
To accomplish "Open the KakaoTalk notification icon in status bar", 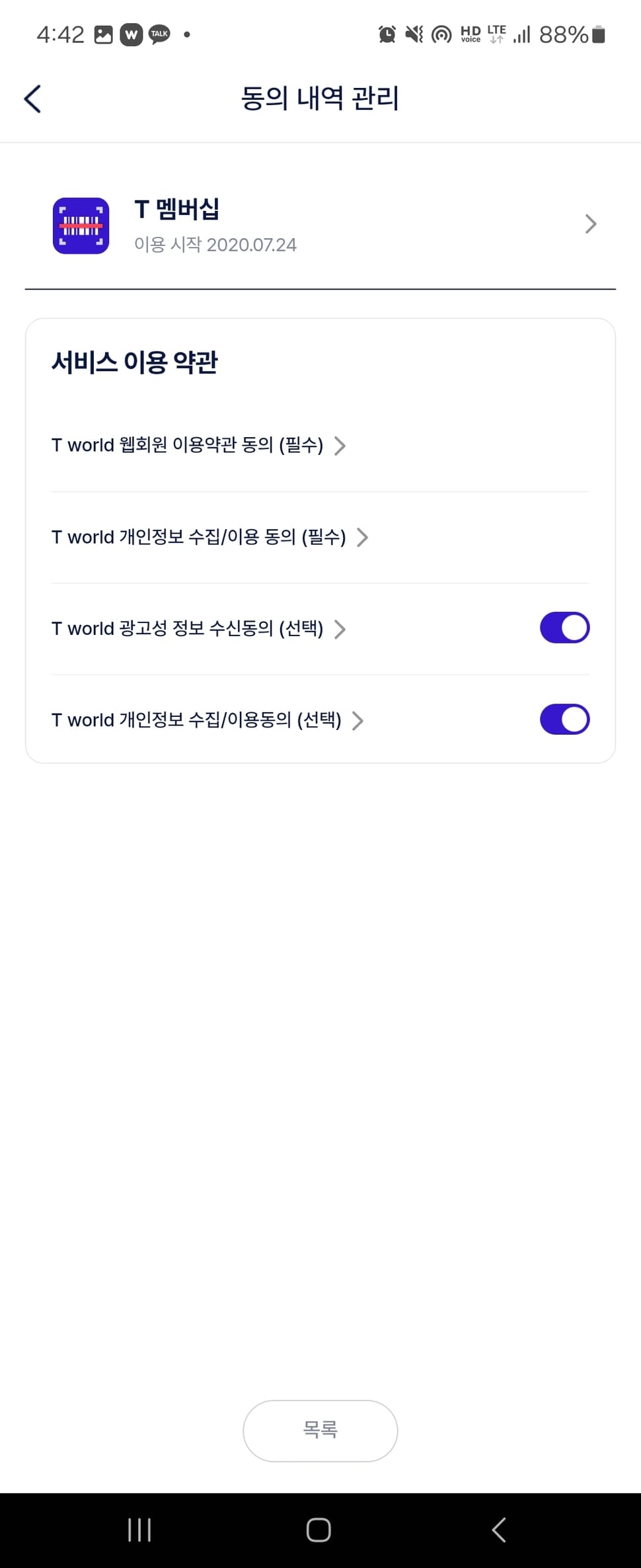I will [159, 34].
